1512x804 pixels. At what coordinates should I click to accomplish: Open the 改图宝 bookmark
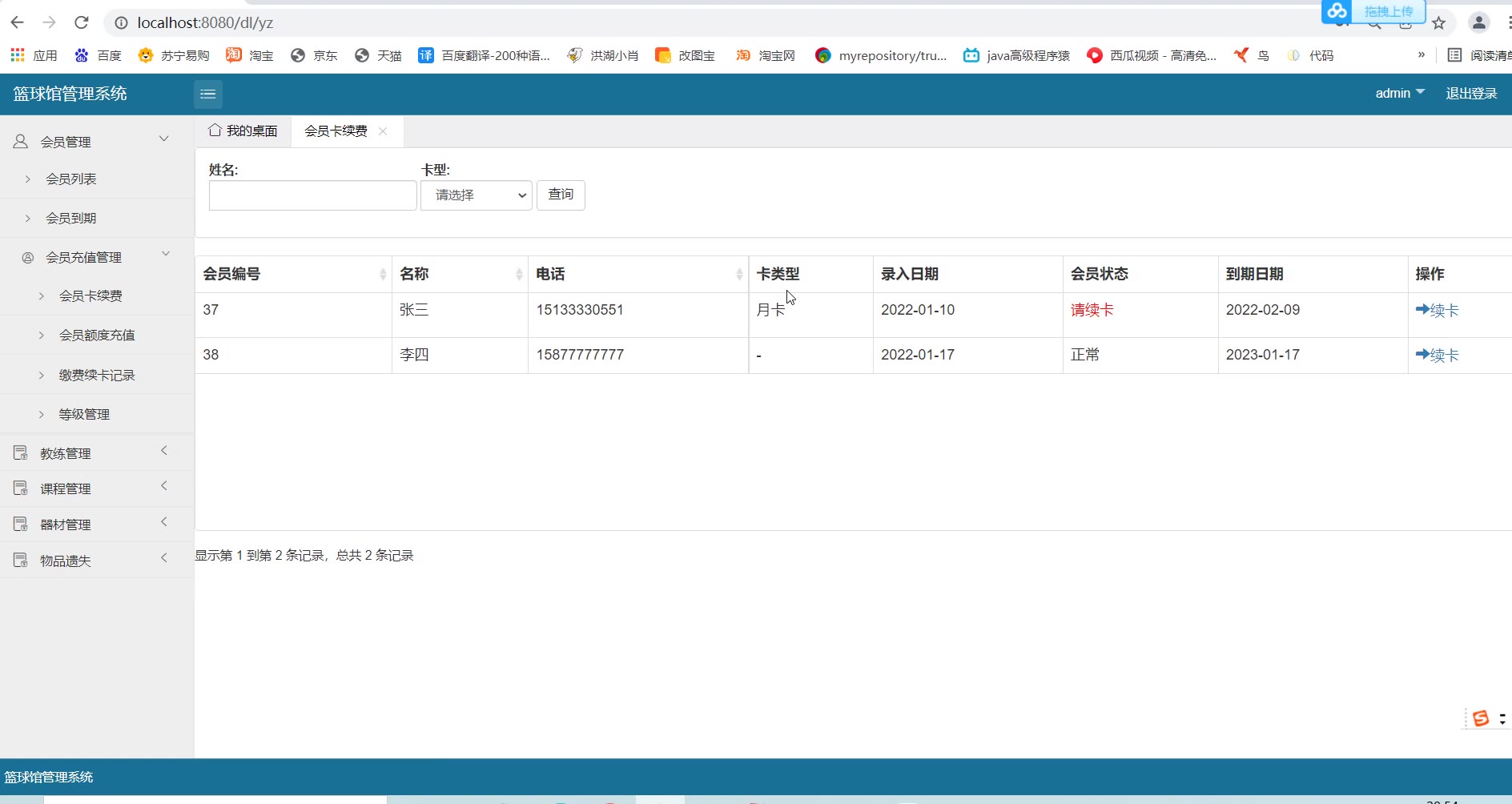tap(686, 55)
